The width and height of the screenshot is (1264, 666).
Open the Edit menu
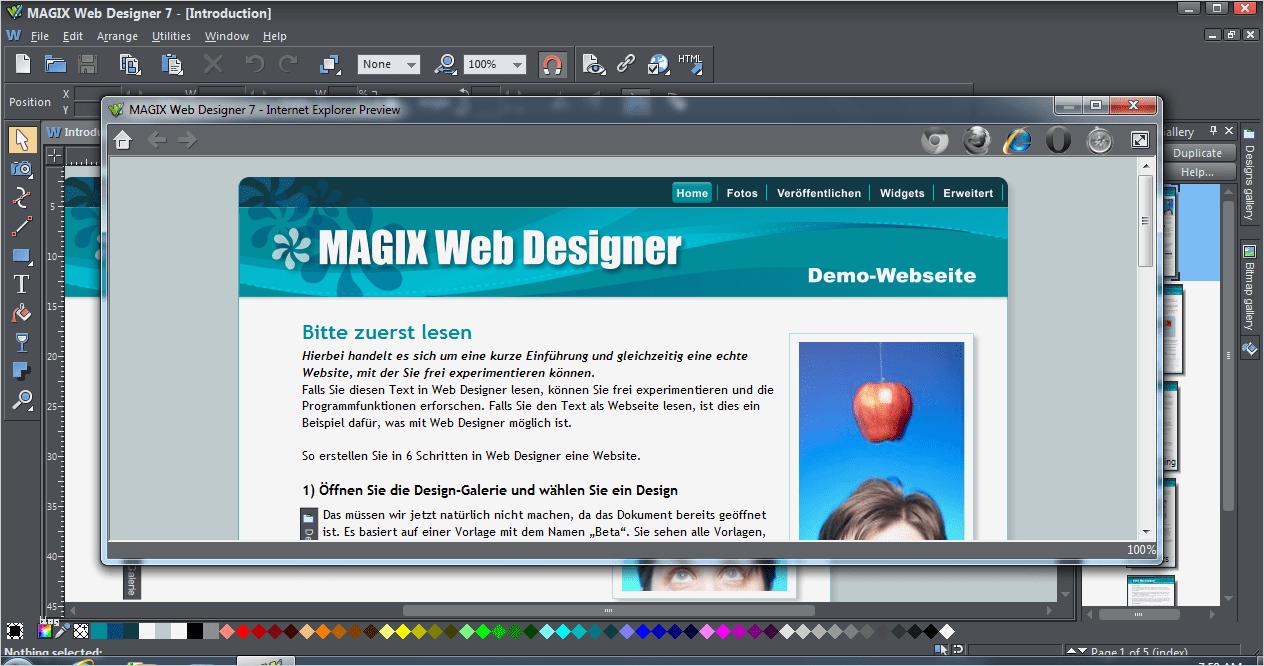(x=73, y=36)
